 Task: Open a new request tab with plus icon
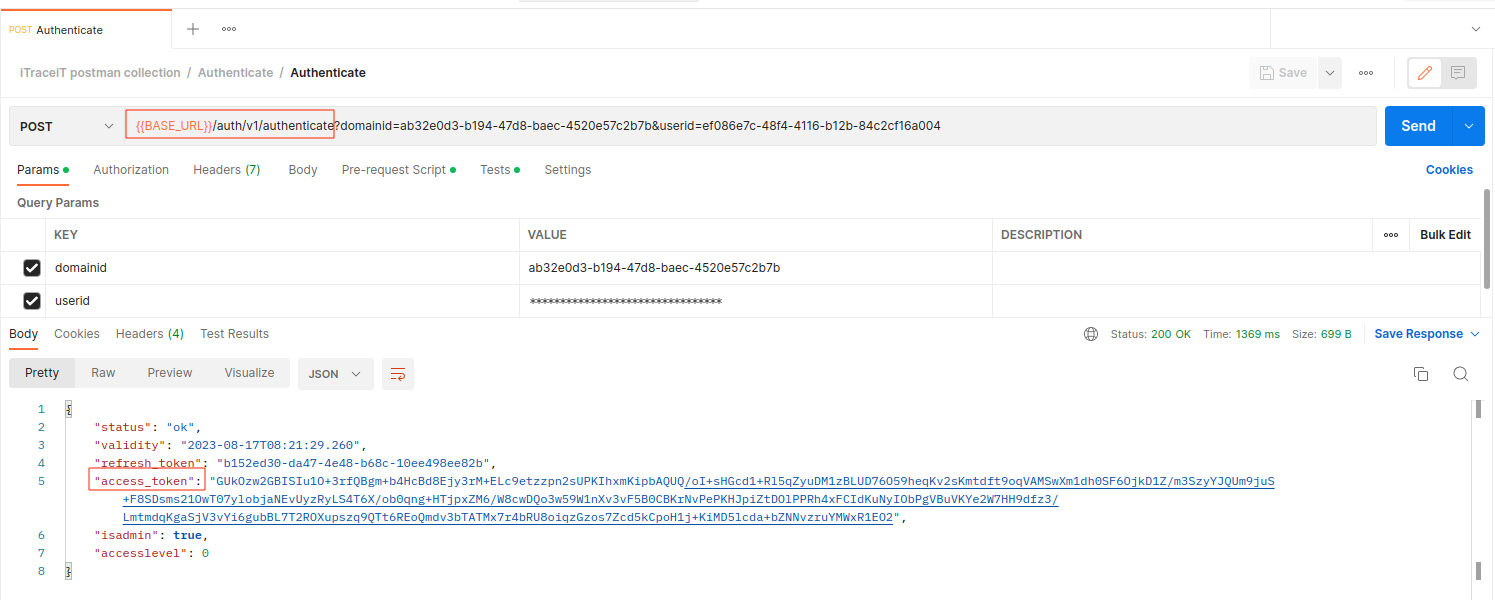coord(193,29)
